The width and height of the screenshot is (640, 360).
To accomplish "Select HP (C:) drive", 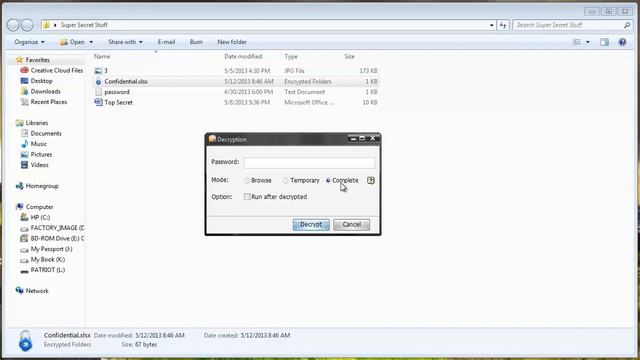I will click(40, 218).
